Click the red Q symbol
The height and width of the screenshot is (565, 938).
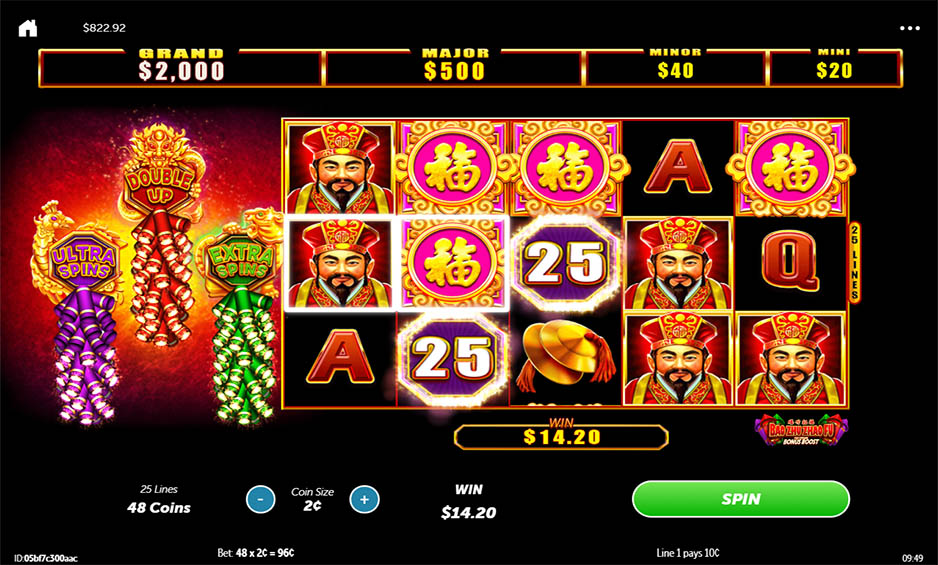(x=790, y=262)
